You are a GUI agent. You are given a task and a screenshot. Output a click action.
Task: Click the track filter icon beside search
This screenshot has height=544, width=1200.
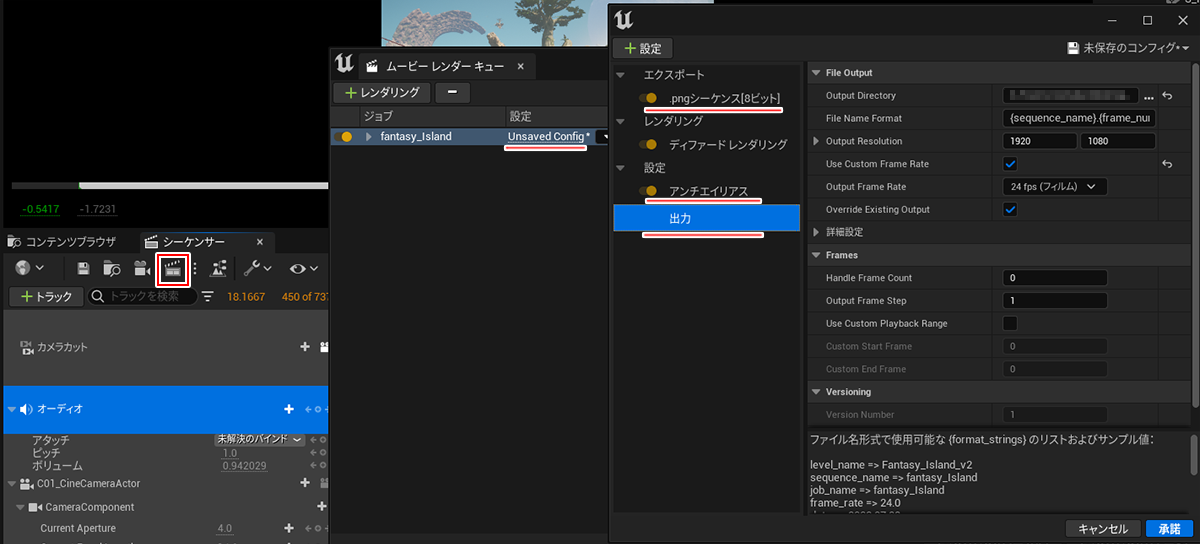coord(208,296)
